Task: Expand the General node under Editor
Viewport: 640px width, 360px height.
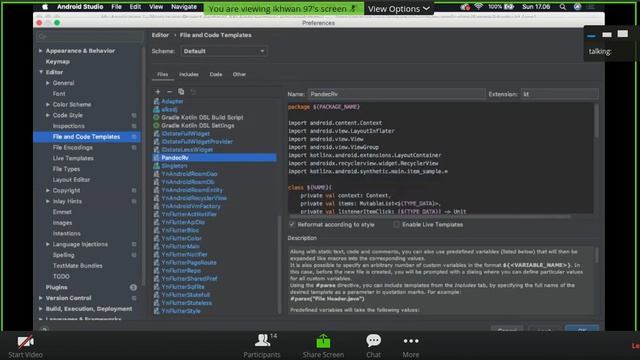Action: pos(48,83)
